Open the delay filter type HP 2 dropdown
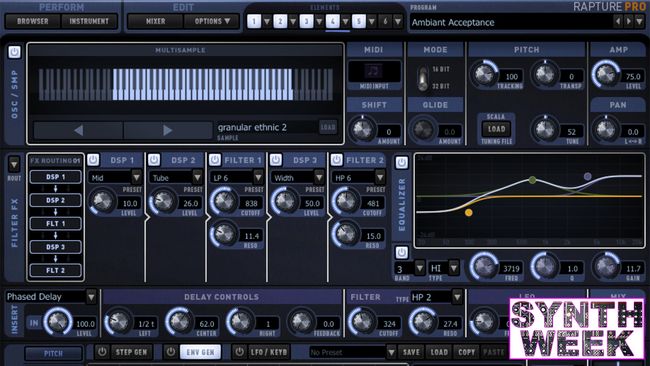 coord(457,297)
